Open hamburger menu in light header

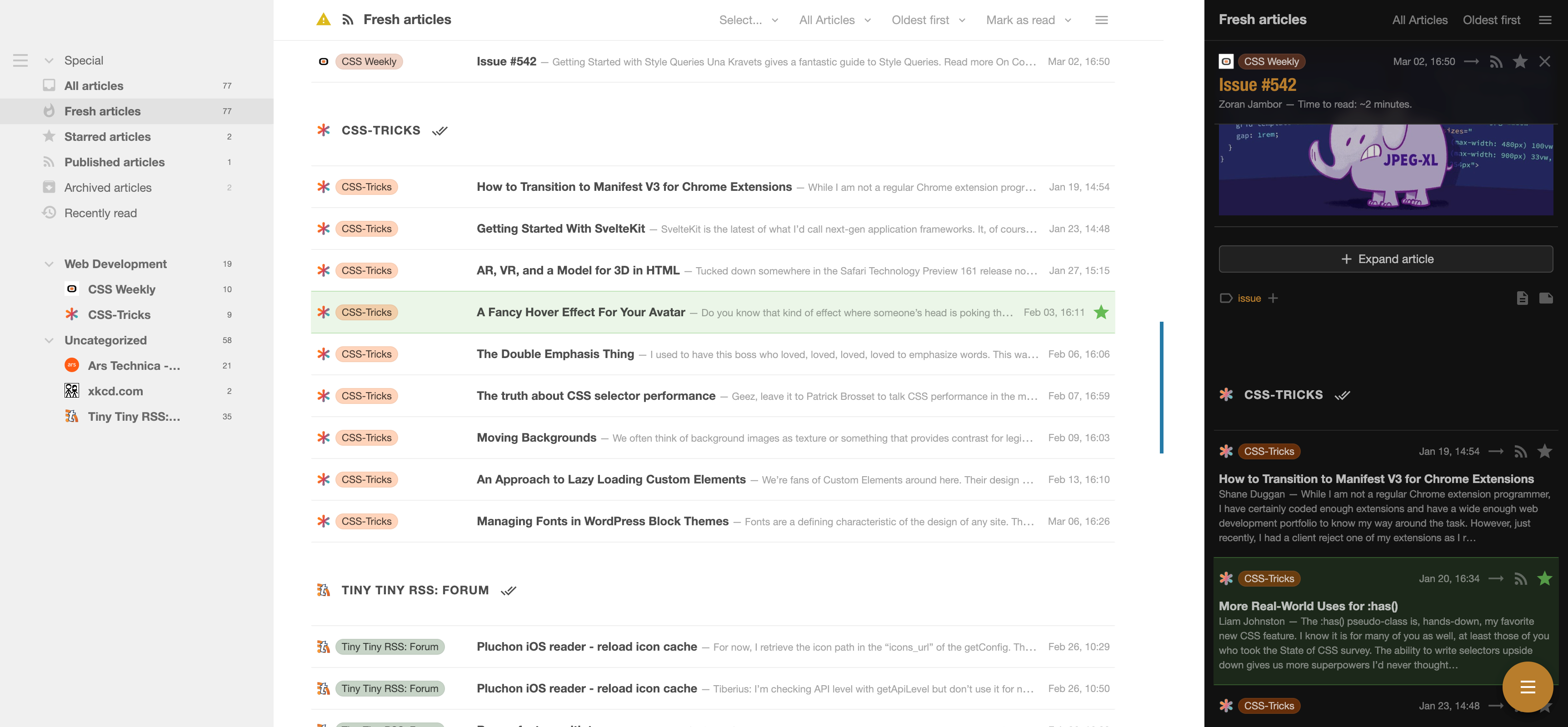1101,20
